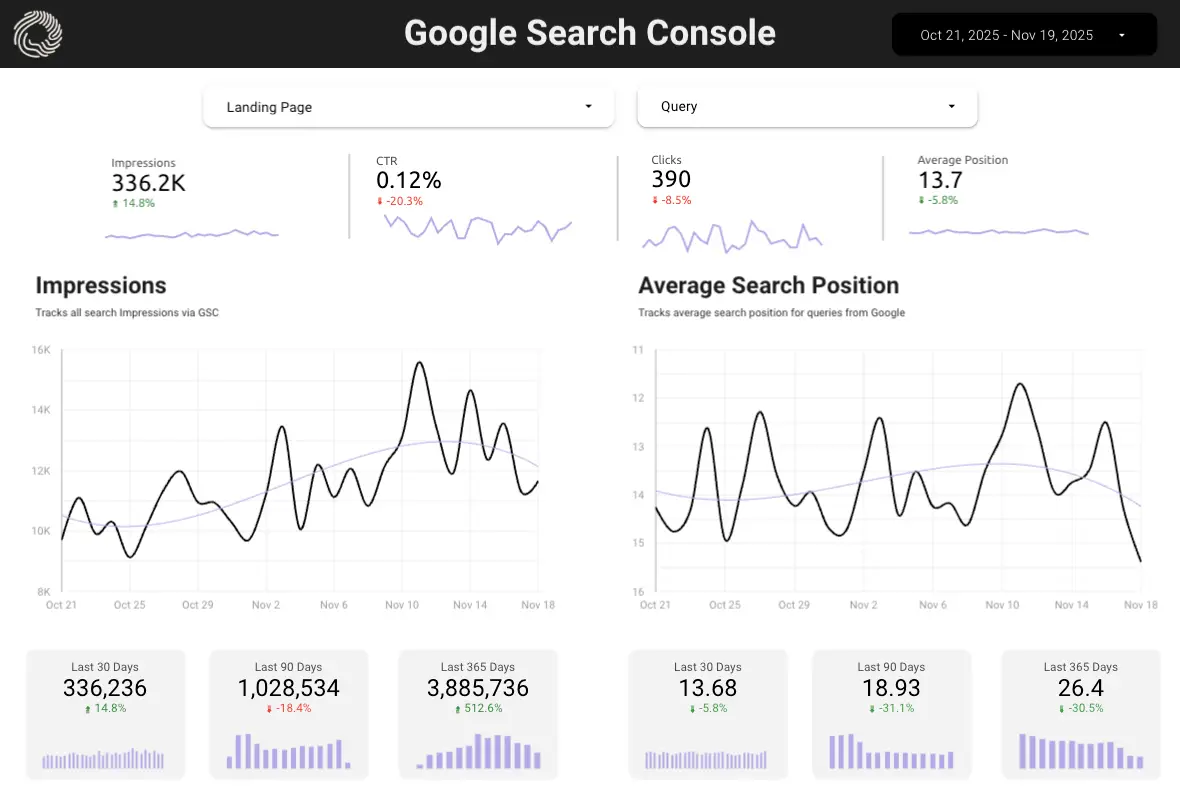Click the CTR sparkline chart
1180x805 pixels.
(477, 229)
